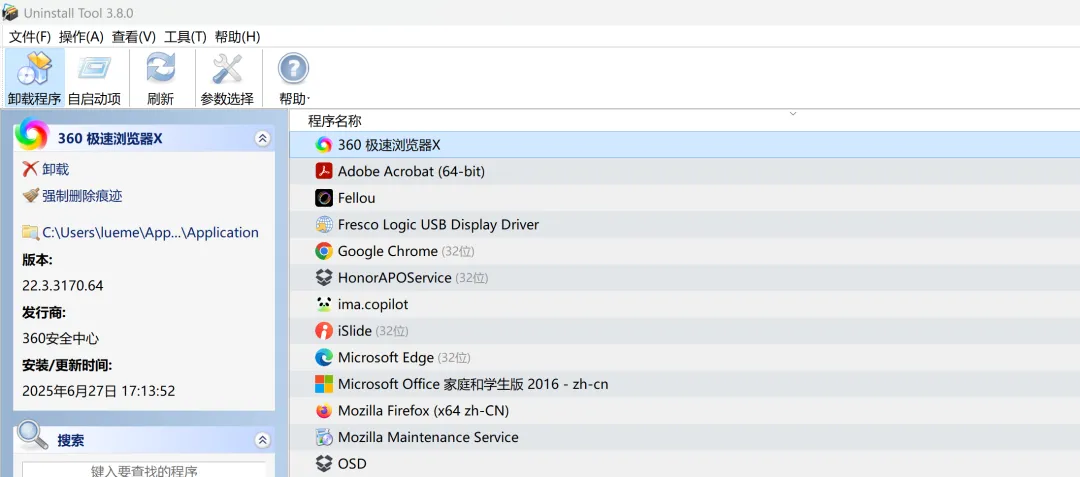Image resolution: width=1080 pixels, height=477 pixels.
Task: Click the Adobe Acrobat PDF icon
Action: tap(324, 171)
